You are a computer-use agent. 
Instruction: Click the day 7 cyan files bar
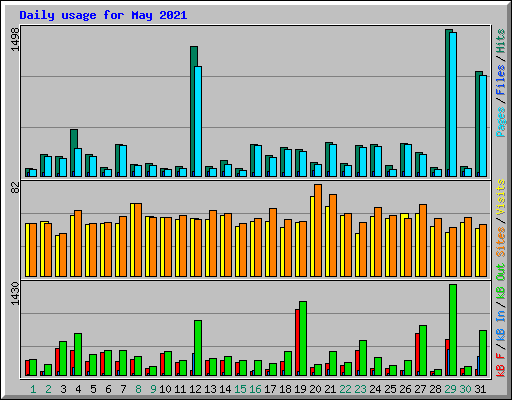123,161
